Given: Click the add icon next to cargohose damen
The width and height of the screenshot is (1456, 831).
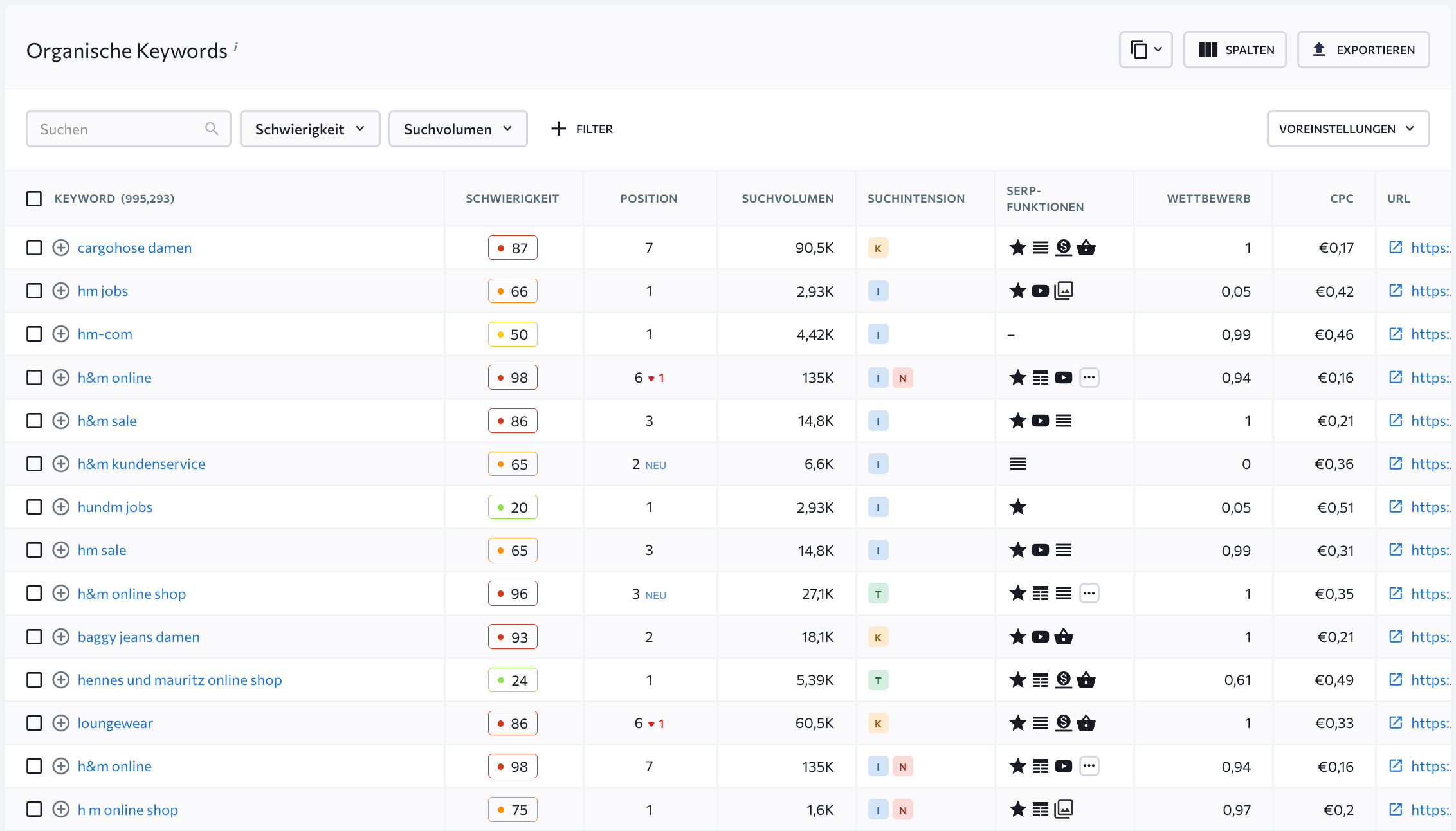Looking at the screenshot, I should (x=61, y=248).
